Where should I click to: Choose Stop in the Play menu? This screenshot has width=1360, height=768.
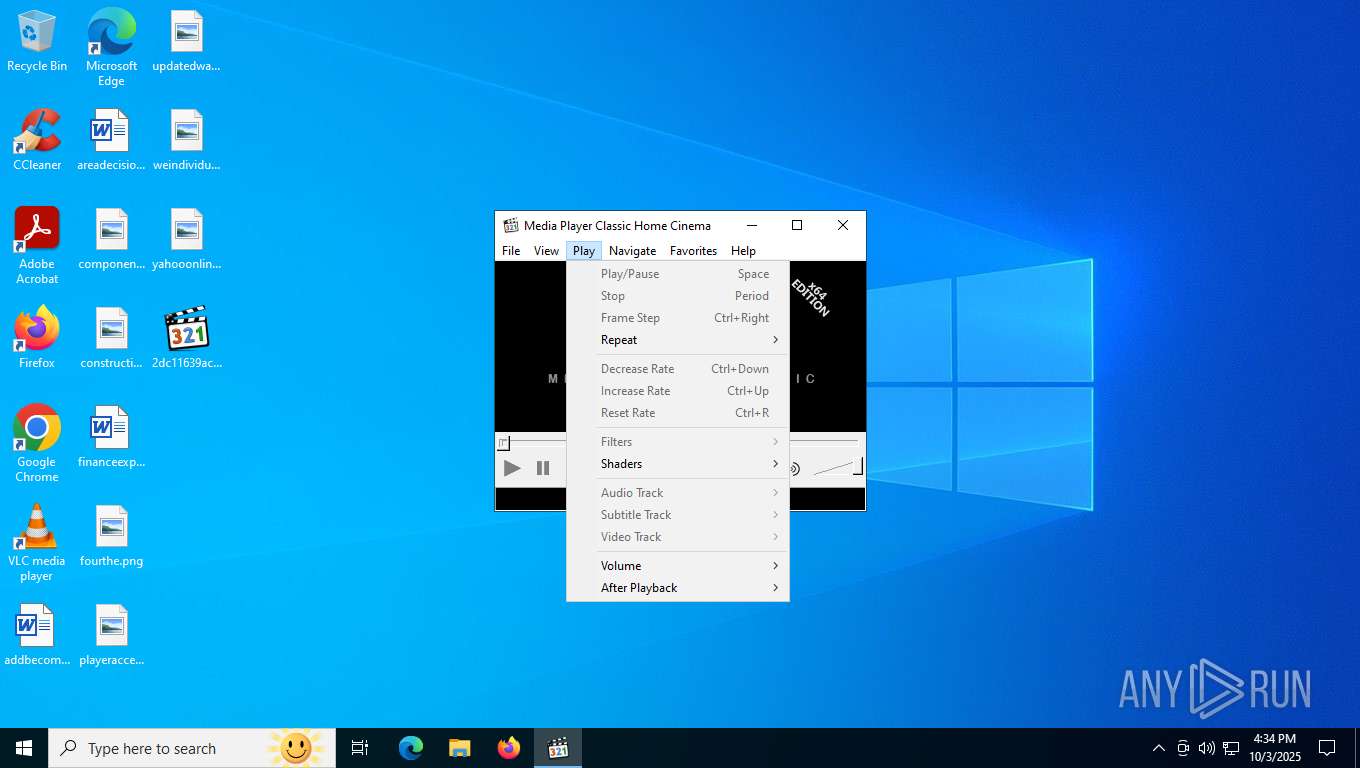678,296
